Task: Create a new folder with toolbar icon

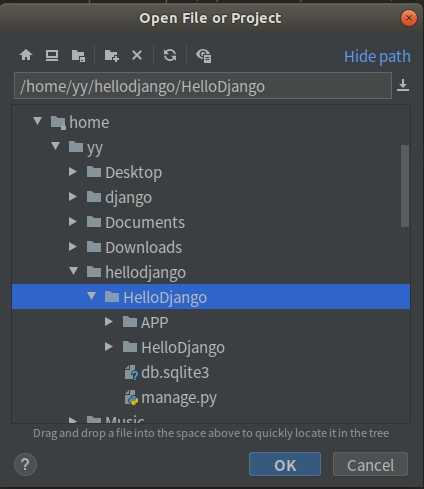Action: (x=112, y=55)
